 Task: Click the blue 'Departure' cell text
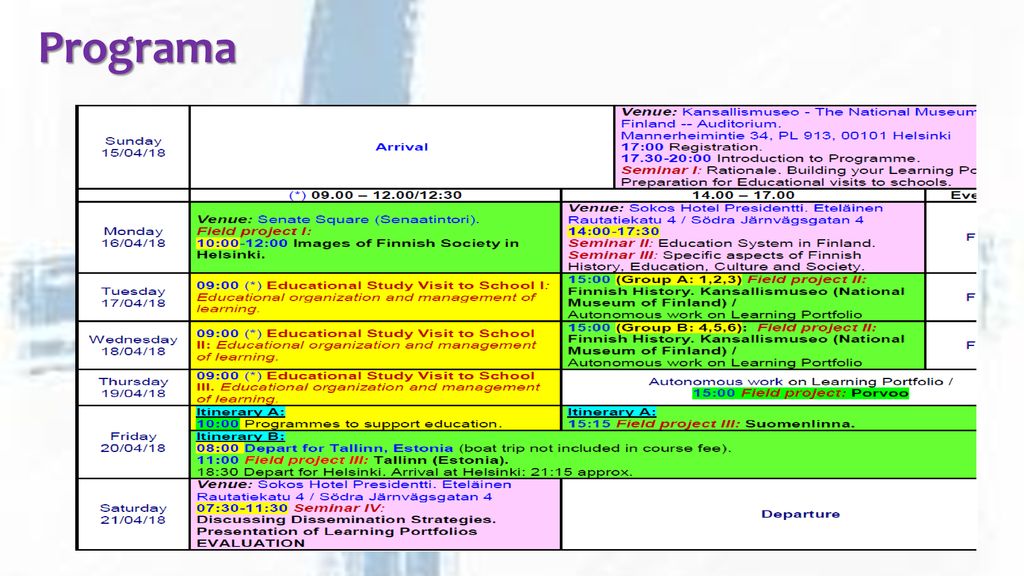point(801,514)
